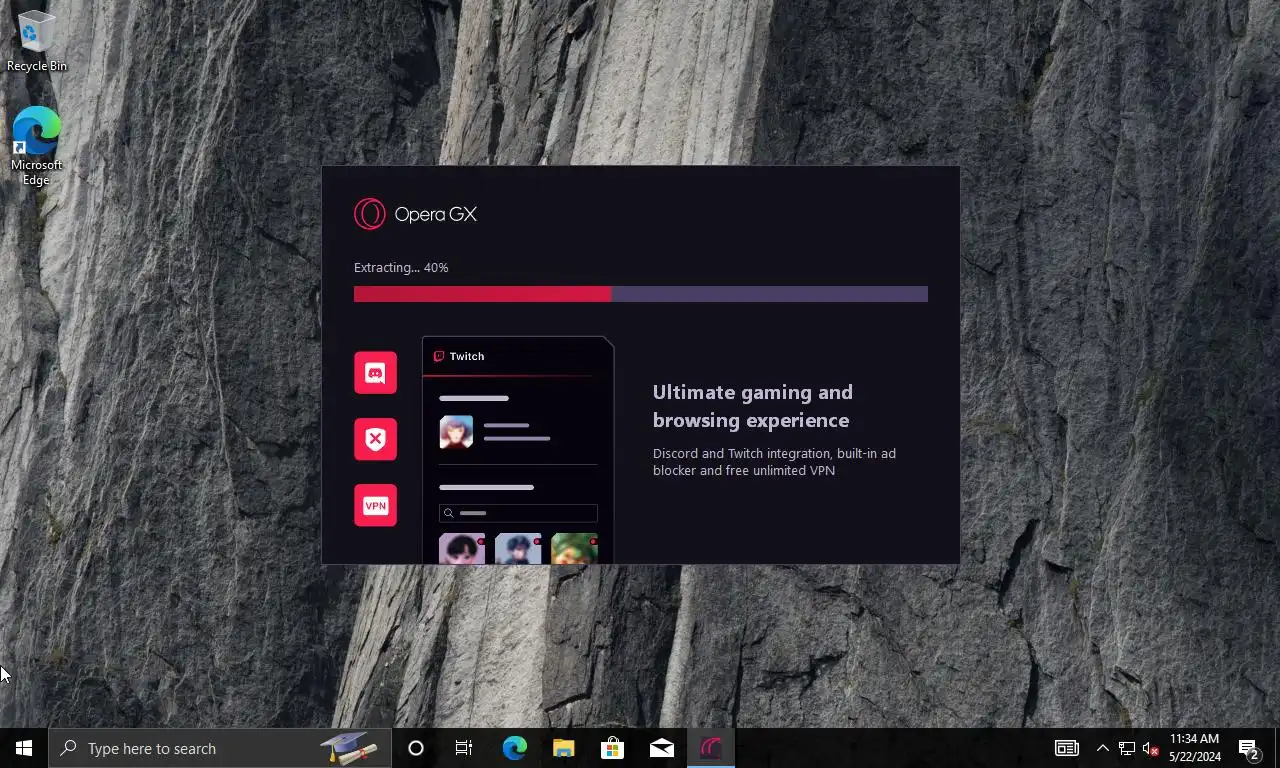The width and height of the screenshot is (1280, 768).
Task: Click the 'Discord and Twitch integration' description text
Action: click(774, 462)
